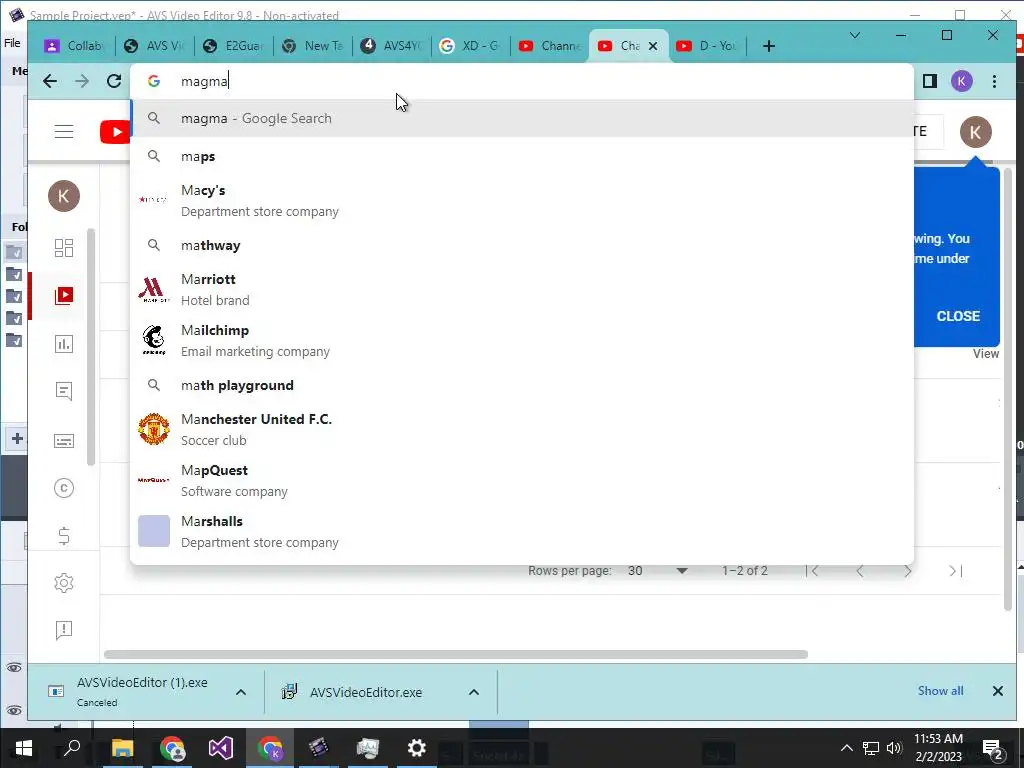Image resolution: width=1024 pixels, height=768 pixels.
Task: Select the Macy's suggestion
Action: [522, 200]
